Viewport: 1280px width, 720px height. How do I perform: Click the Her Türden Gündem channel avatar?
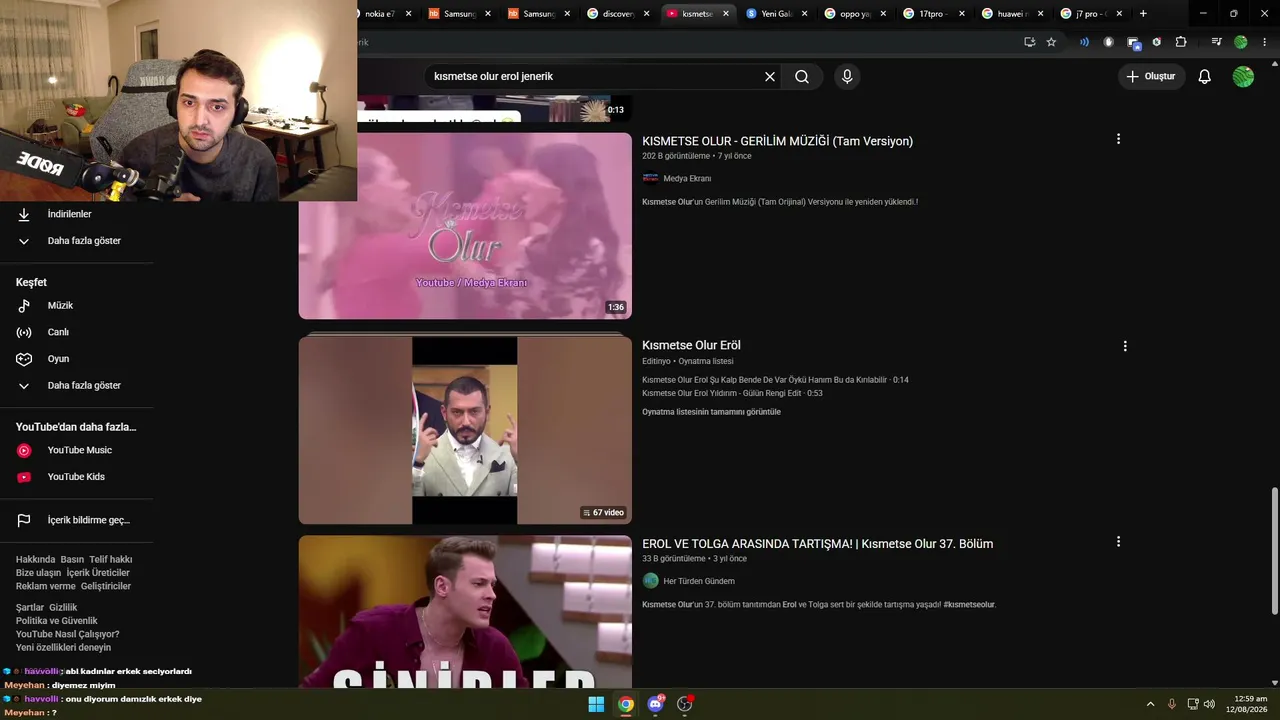pyautogui.click(x=650, y=581)
